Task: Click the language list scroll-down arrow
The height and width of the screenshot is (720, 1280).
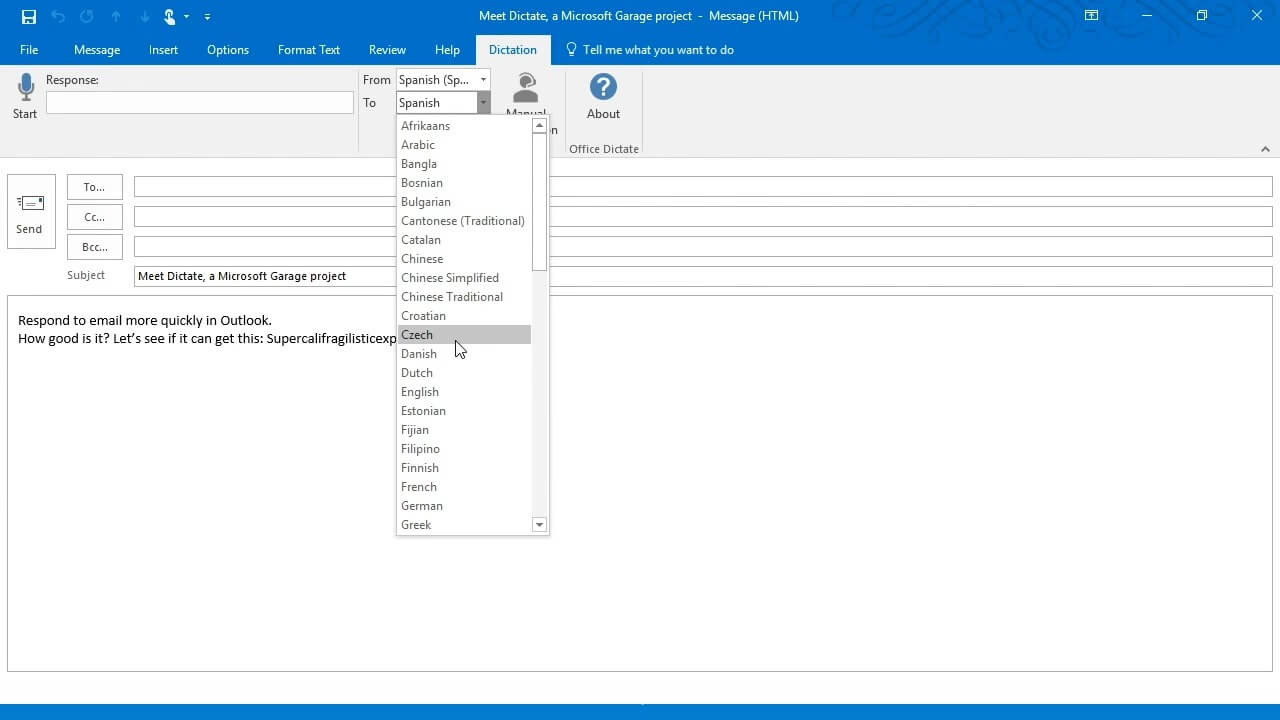Action: (539, 525)
